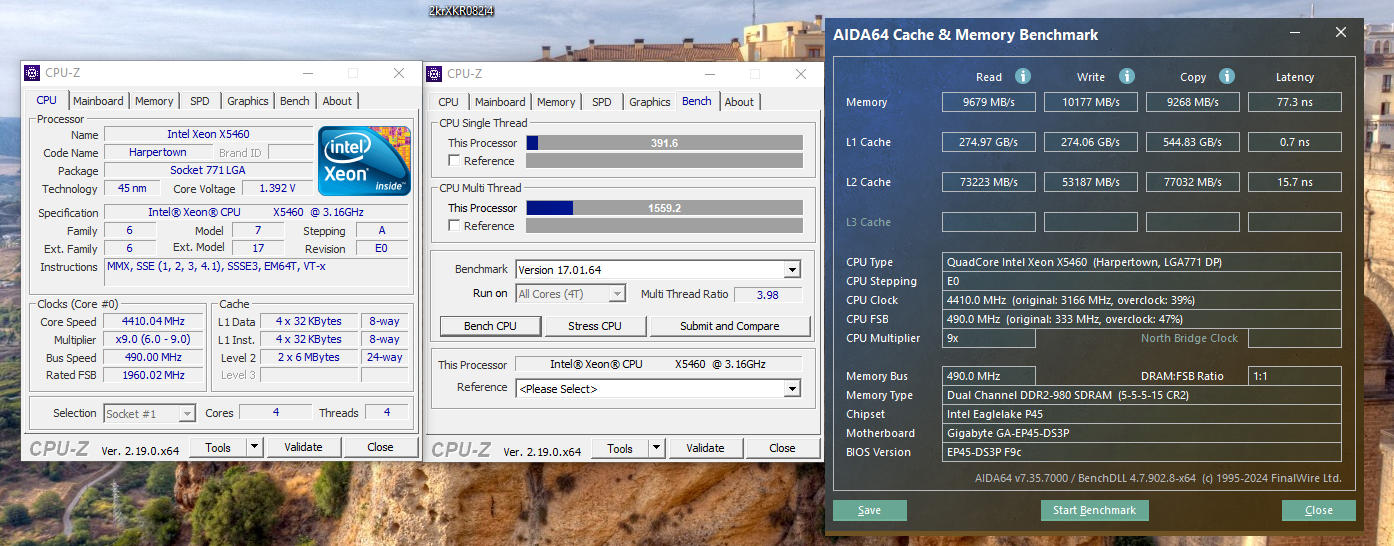The height and width of the screenshot is (546, 1394).
Task: Click Close button at AIDA64 bottom
Action: coord(1319,510)
